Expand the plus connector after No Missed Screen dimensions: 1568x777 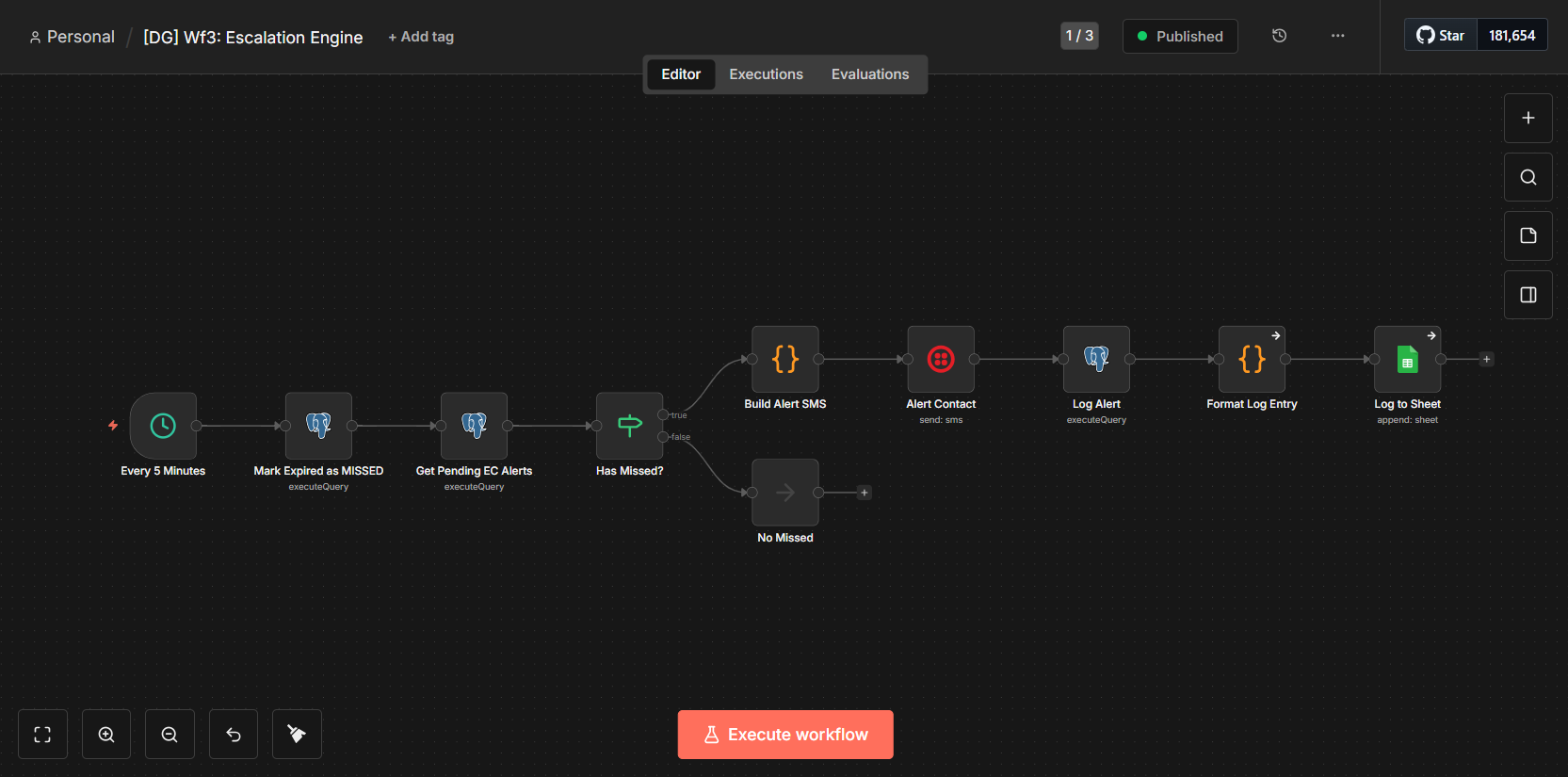(864, 493)
